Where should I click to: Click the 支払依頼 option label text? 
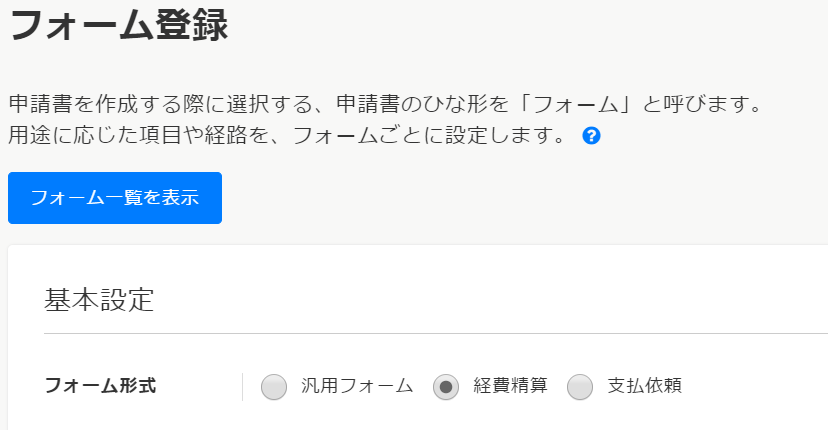coord(644,386)
